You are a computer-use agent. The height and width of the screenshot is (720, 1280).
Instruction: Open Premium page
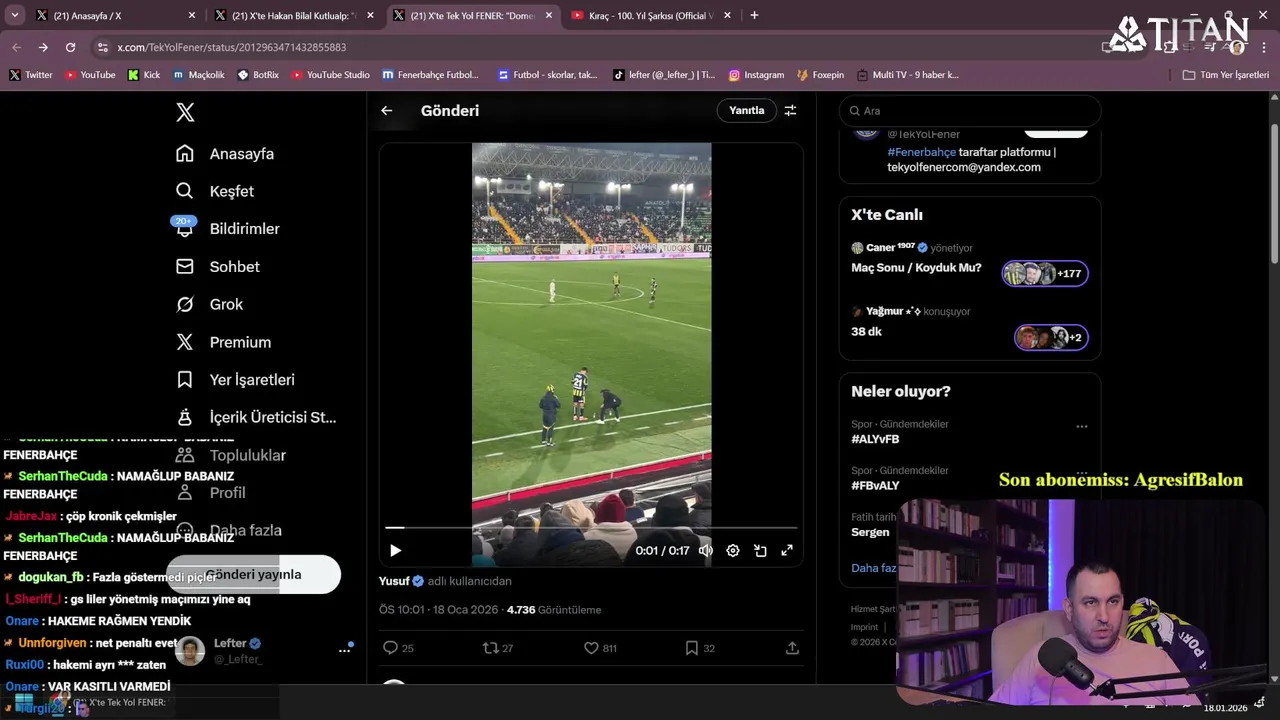coord(223,342)
